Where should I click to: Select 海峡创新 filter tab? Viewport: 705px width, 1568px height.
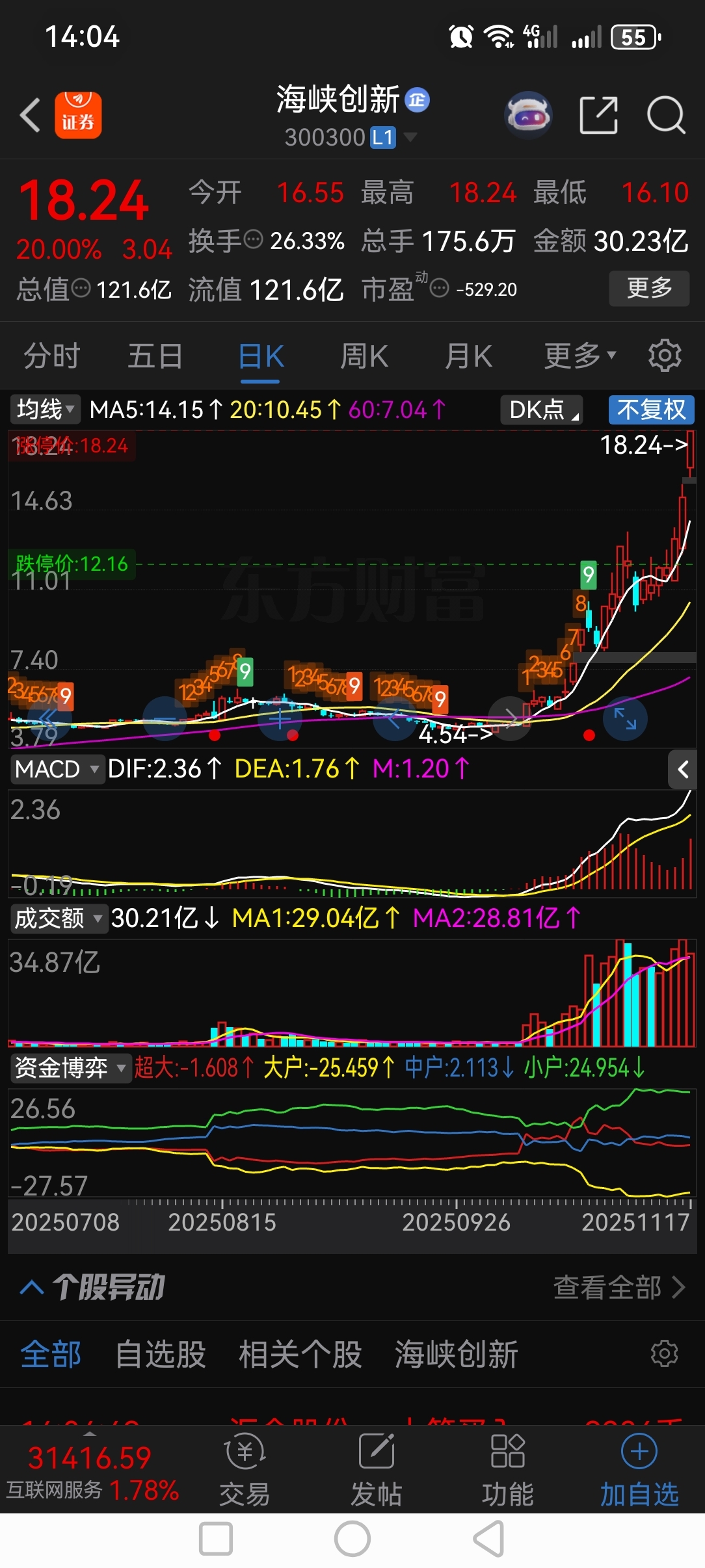point(457,1354)
